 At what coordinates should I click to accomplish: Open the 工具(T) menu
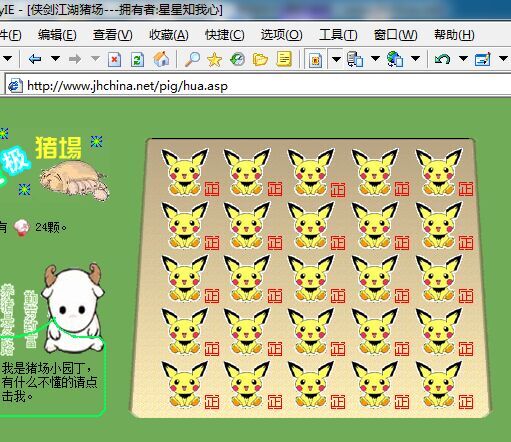[x=338, y=35]
